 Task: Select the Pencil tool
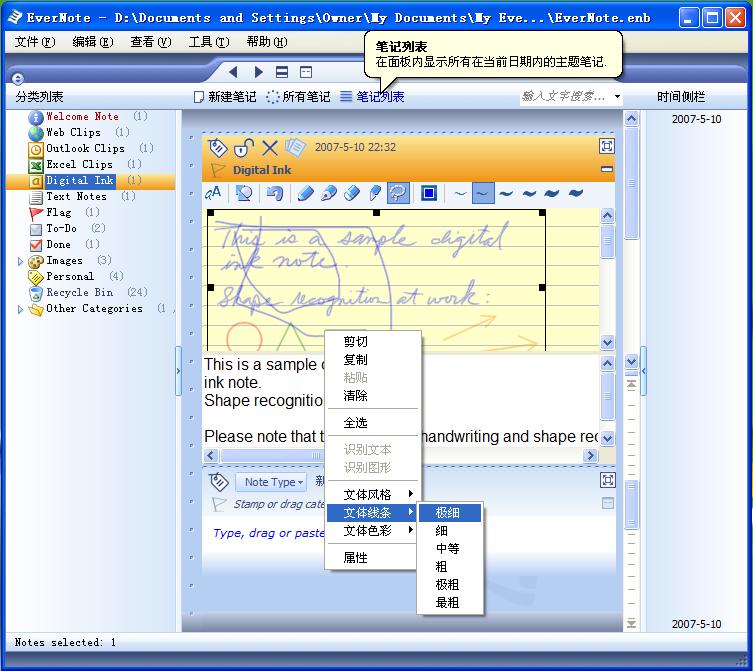(305, 194)
